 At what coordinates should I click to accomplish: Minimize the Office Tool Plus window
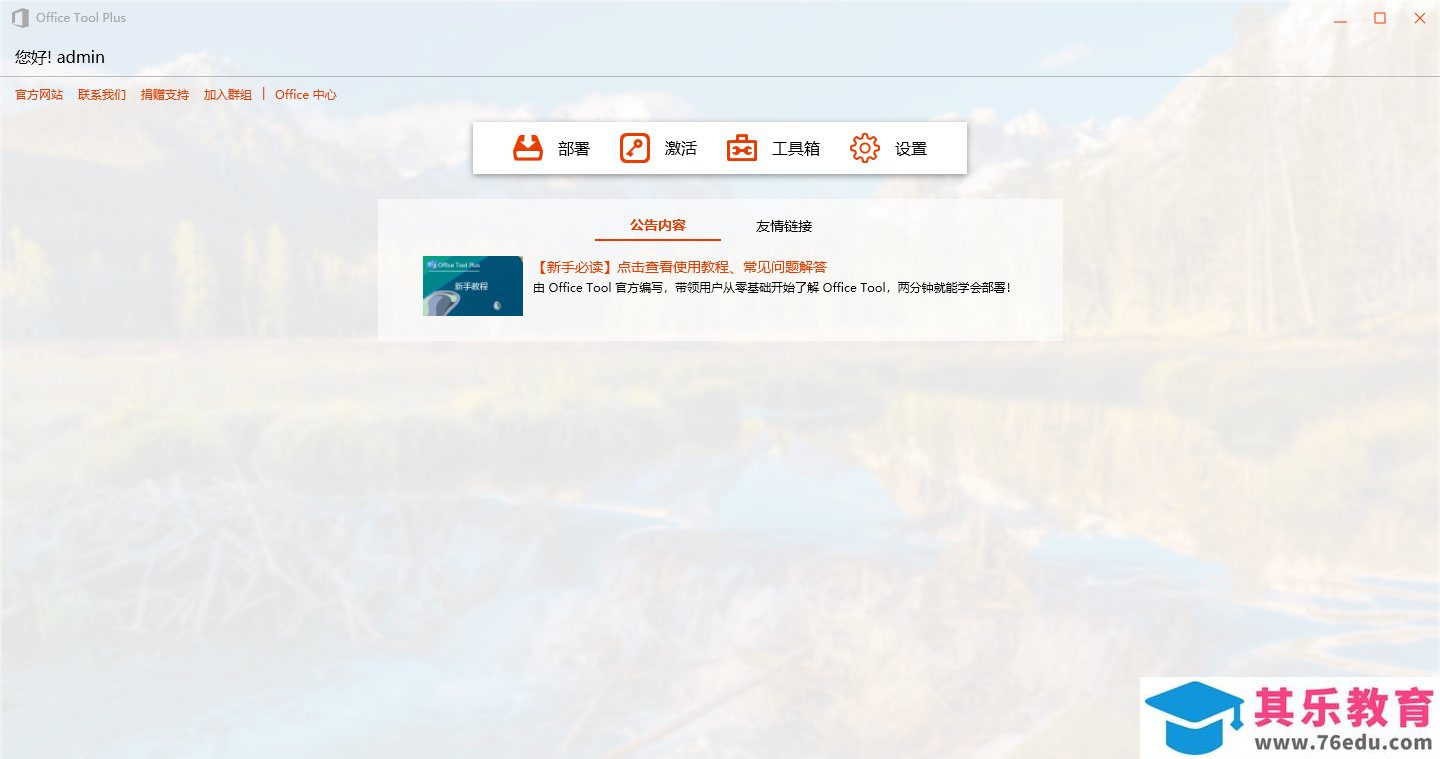(1340, 18)
